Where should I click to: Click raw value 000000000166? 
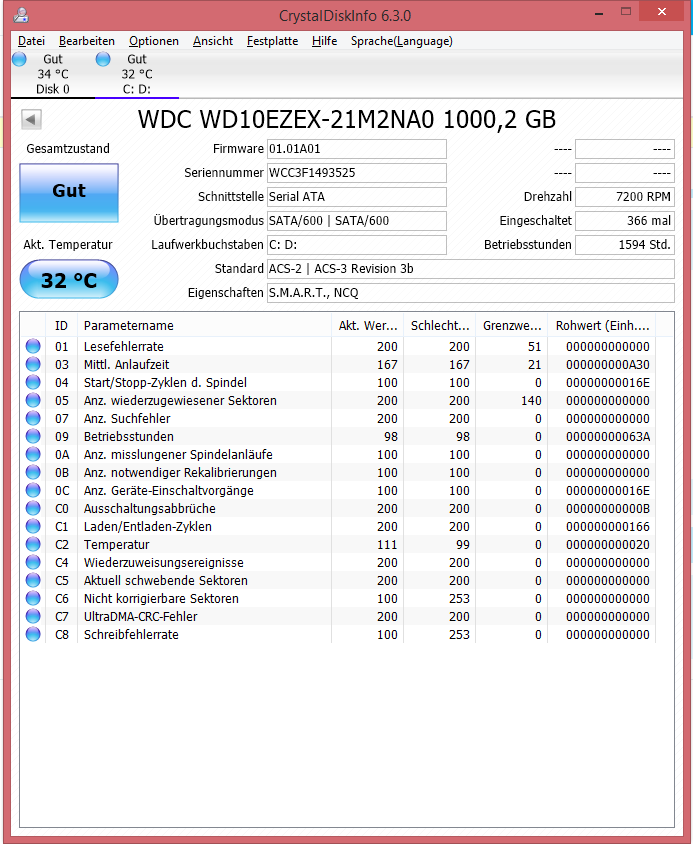pos(607,526)
